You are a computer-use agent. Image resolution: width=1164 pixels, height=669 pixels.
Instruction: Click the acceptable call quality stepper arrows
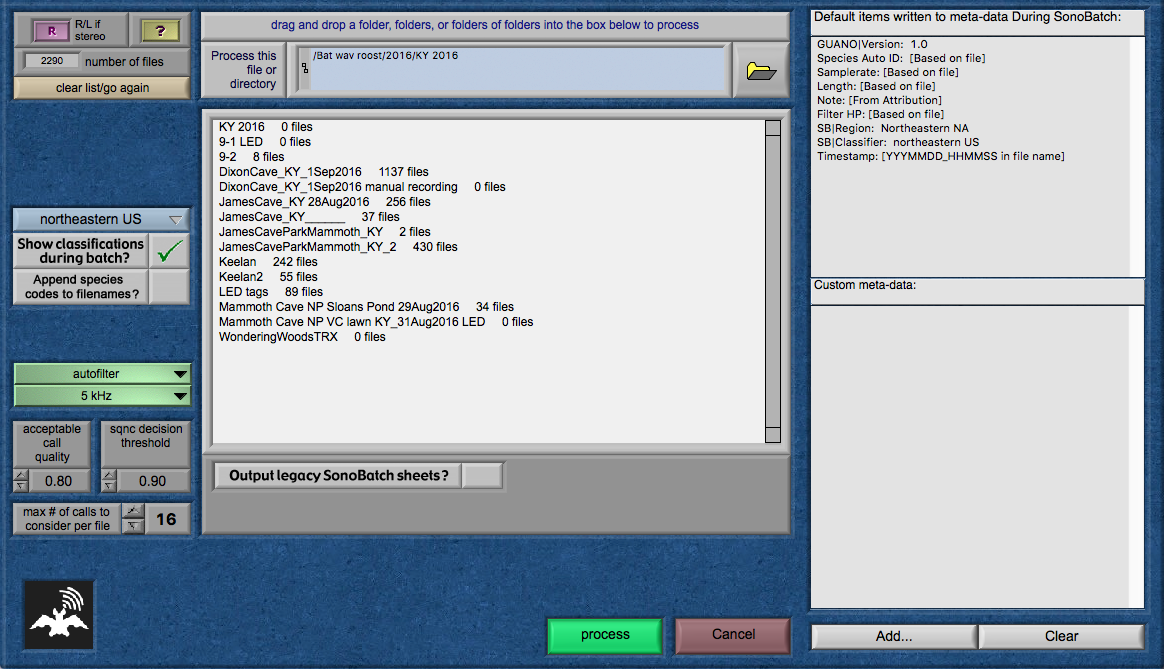pos(21,481)
